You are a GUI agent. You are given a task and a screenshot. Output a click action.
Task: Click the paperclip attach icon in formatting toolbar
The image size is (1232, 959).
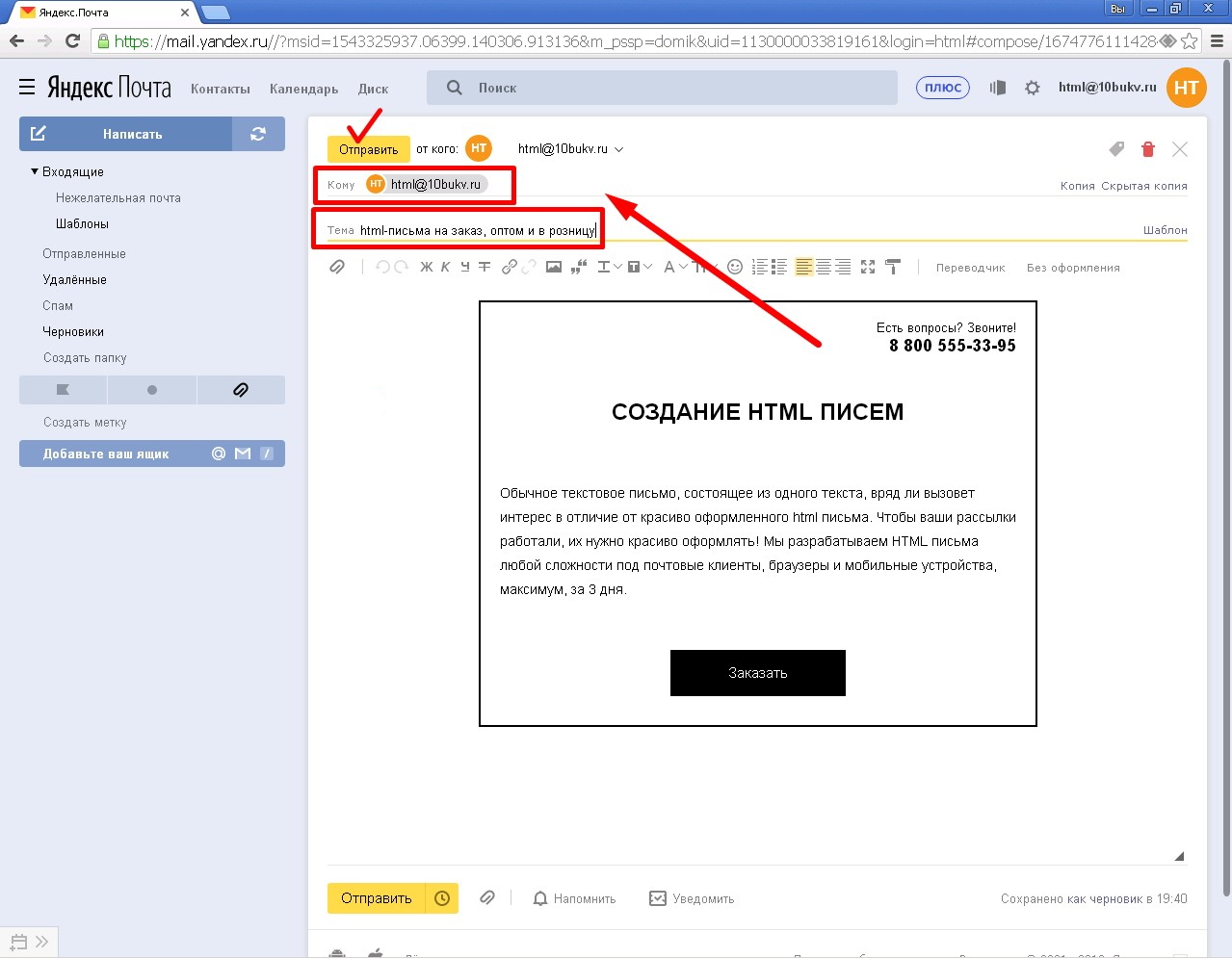(337, 267)
